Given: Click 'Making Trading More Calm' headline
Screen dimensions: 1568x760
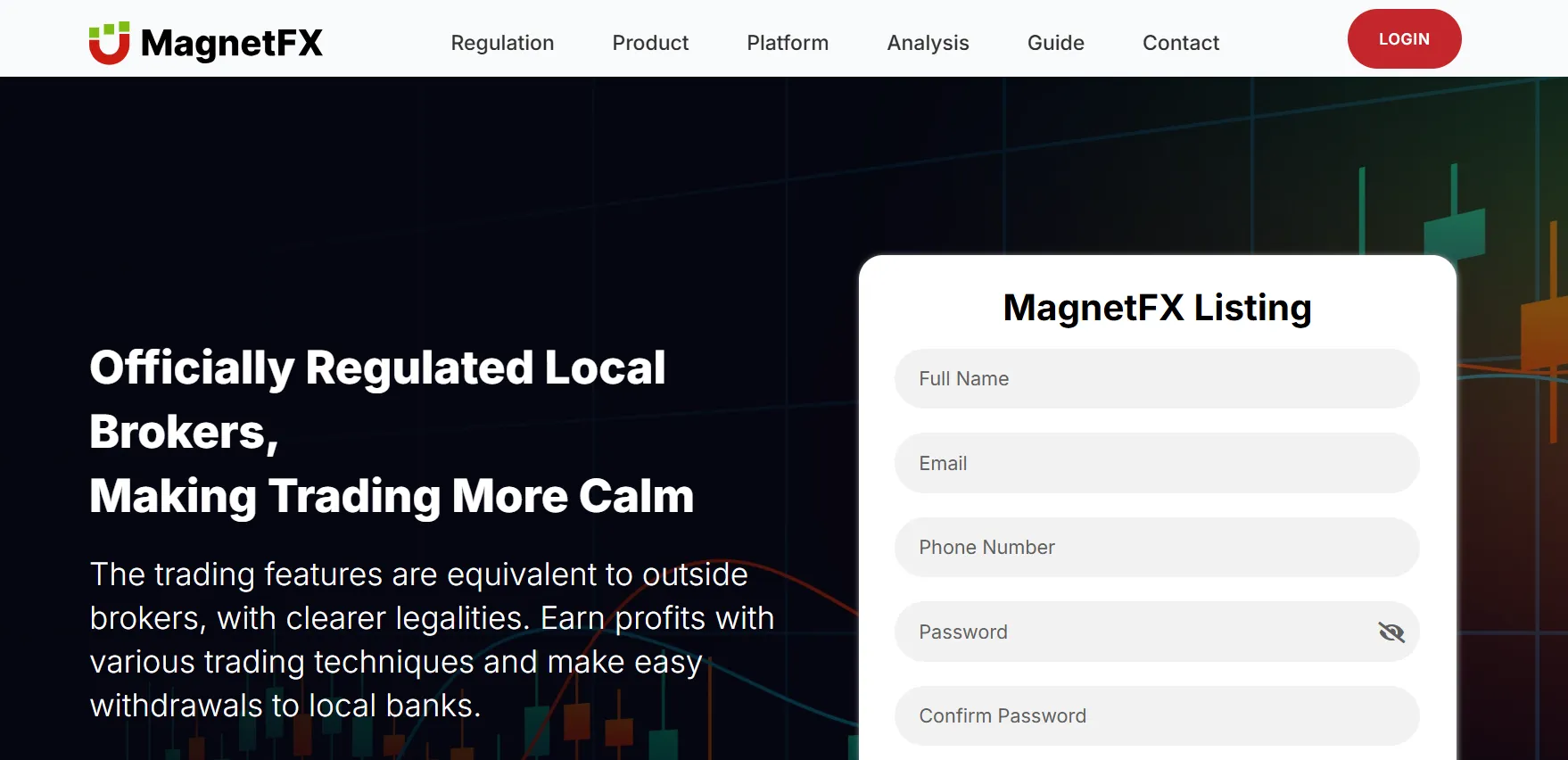Looking at the screenshot, I should pyautogui.click(x=392, y=497).
